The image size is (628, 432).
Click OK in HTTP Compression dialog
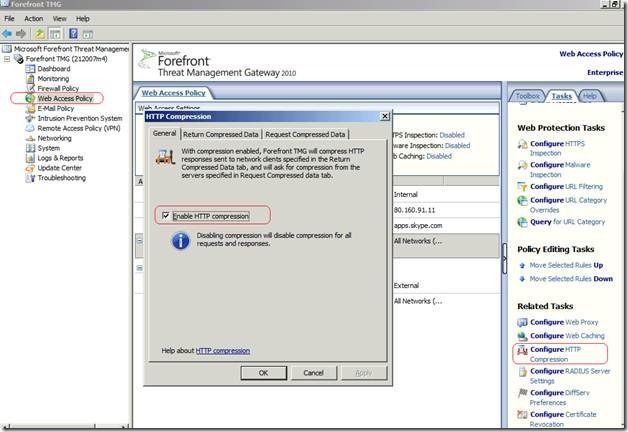tap(264, 373)
